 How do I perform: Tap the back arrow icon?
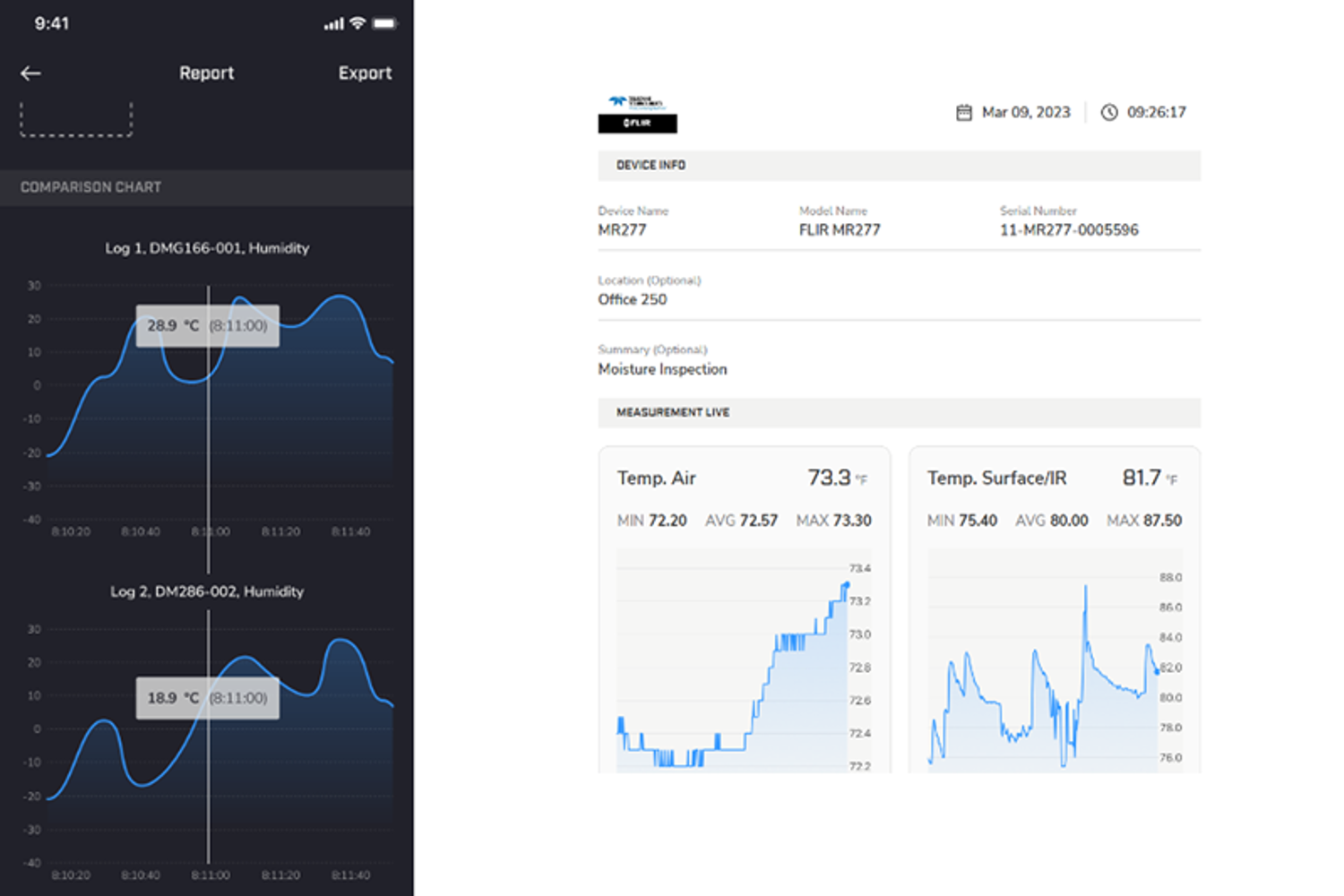pos(31,73)
